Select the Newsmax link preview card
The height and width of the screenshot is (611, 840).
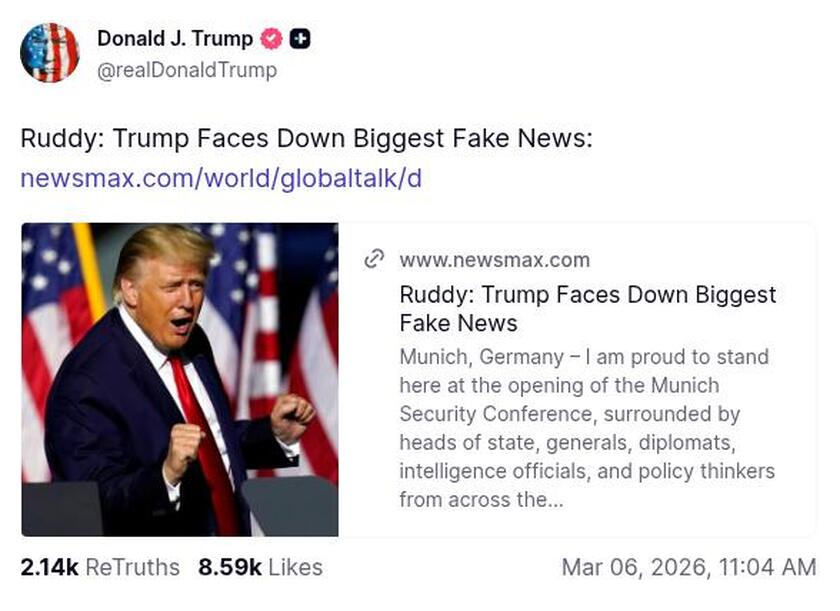[x=420, y=375]
